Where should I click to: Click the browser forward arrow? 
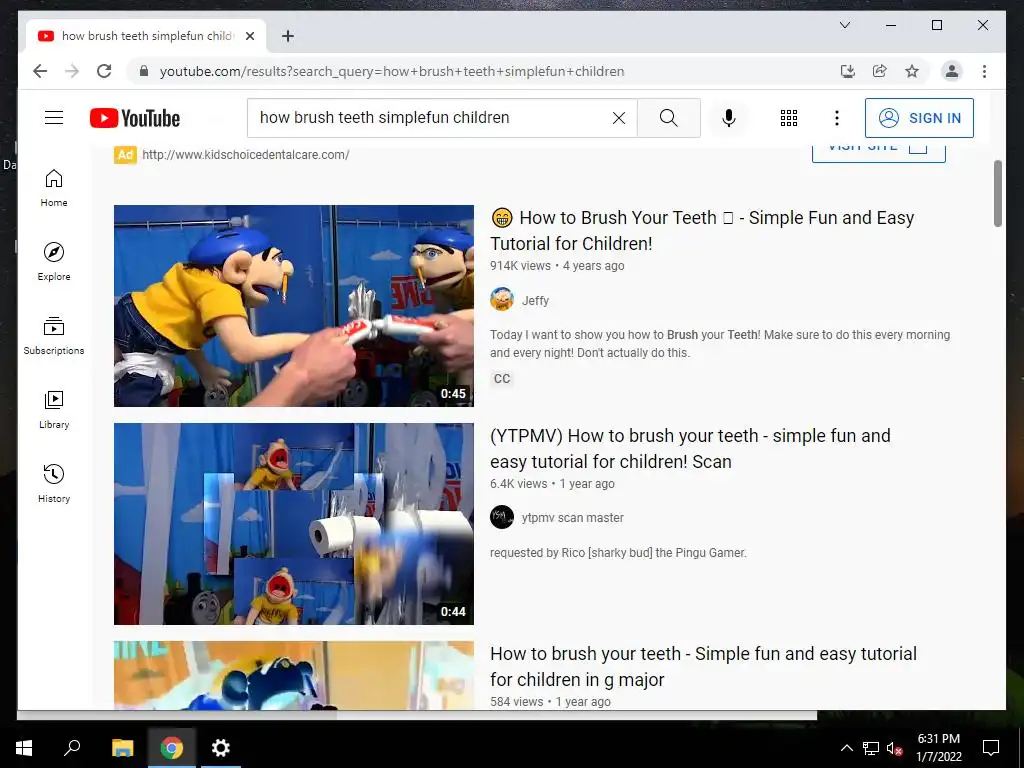coord(72,71)
